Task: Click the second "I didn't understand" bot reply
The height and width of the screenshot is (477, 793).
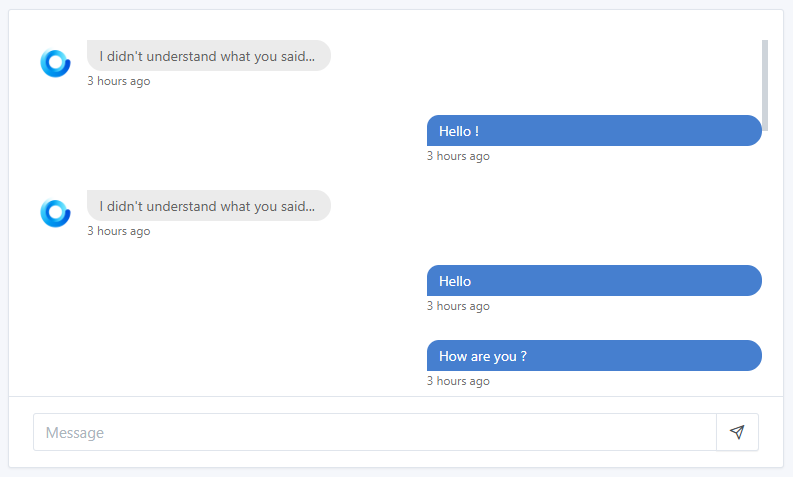Action: coord(209,205)
